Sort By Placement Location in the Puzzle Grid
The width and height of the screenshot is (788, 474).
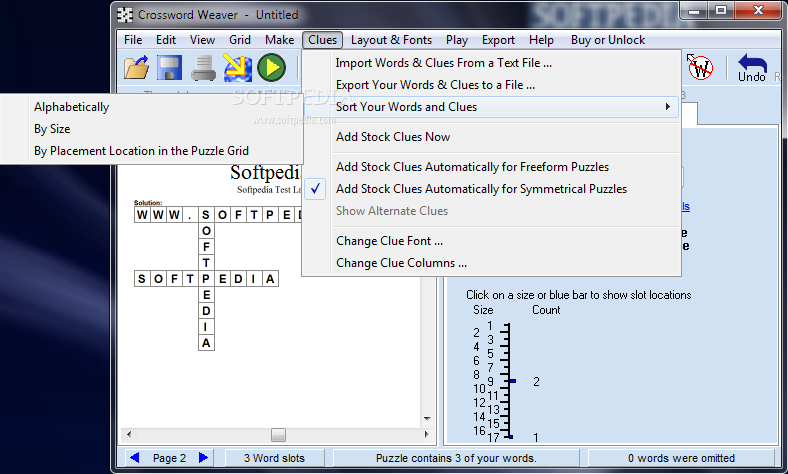click(x=141, y=151)
